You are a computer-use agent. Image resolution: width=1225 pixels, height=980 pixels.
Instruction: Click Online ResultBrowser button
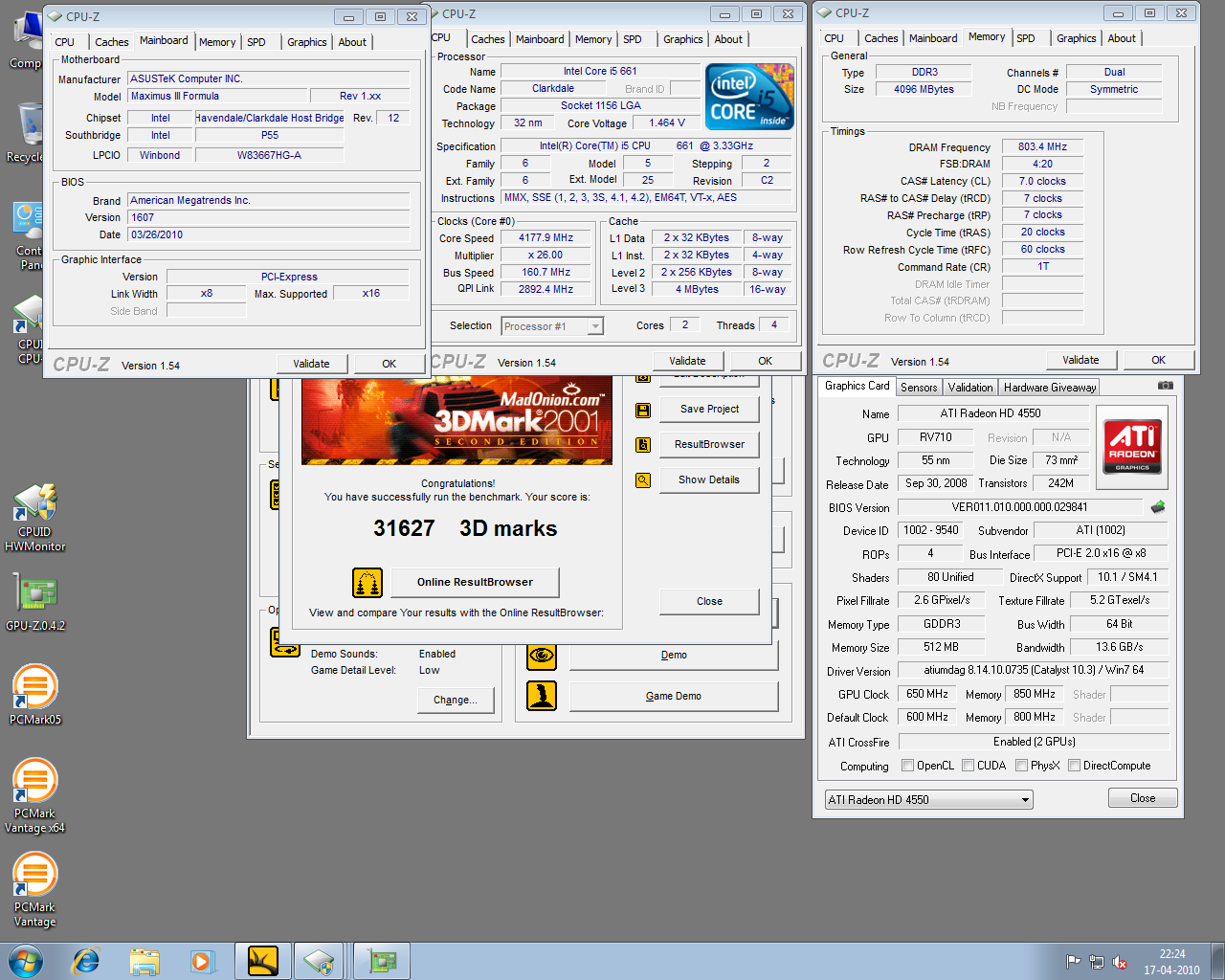coord(475,583)
